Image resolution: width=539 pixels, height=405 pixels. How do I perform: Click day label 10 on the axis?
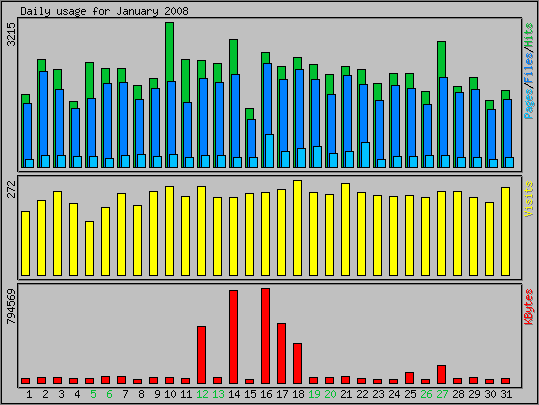[170, 394]
